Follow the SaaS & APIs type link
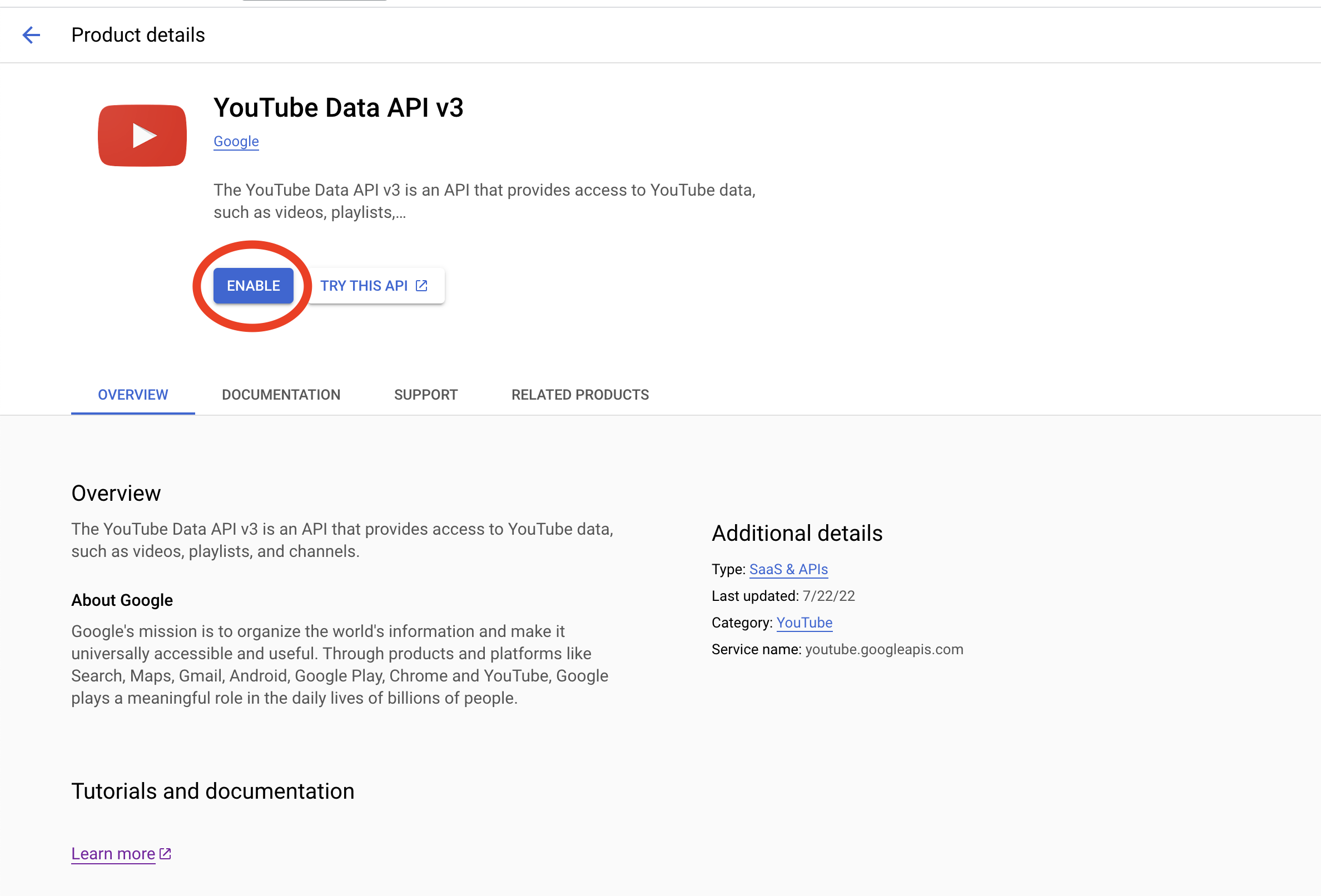1321x896 pixels. (788, 569)
